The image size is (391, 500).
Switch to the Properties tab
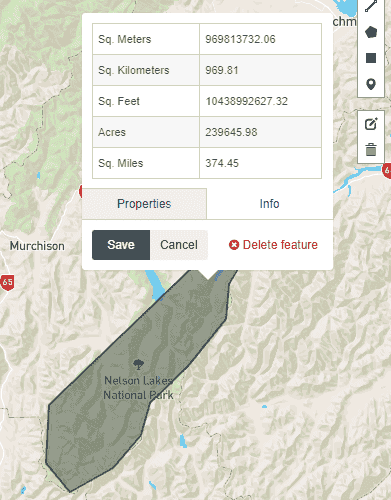coord(144,204)
